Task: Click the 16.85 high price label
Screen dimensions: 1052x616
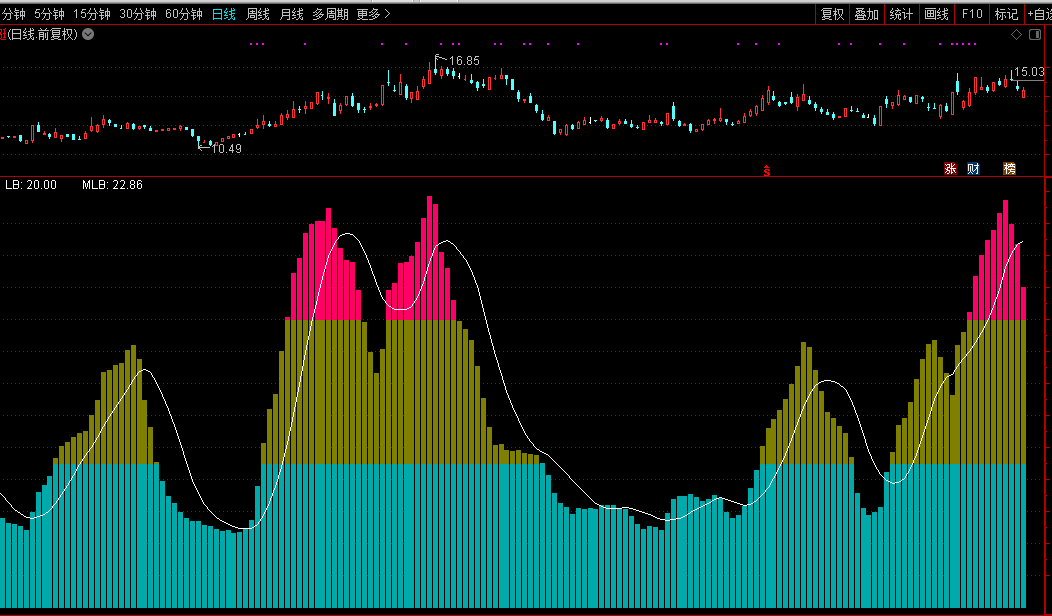Action: tap(463, 61)
